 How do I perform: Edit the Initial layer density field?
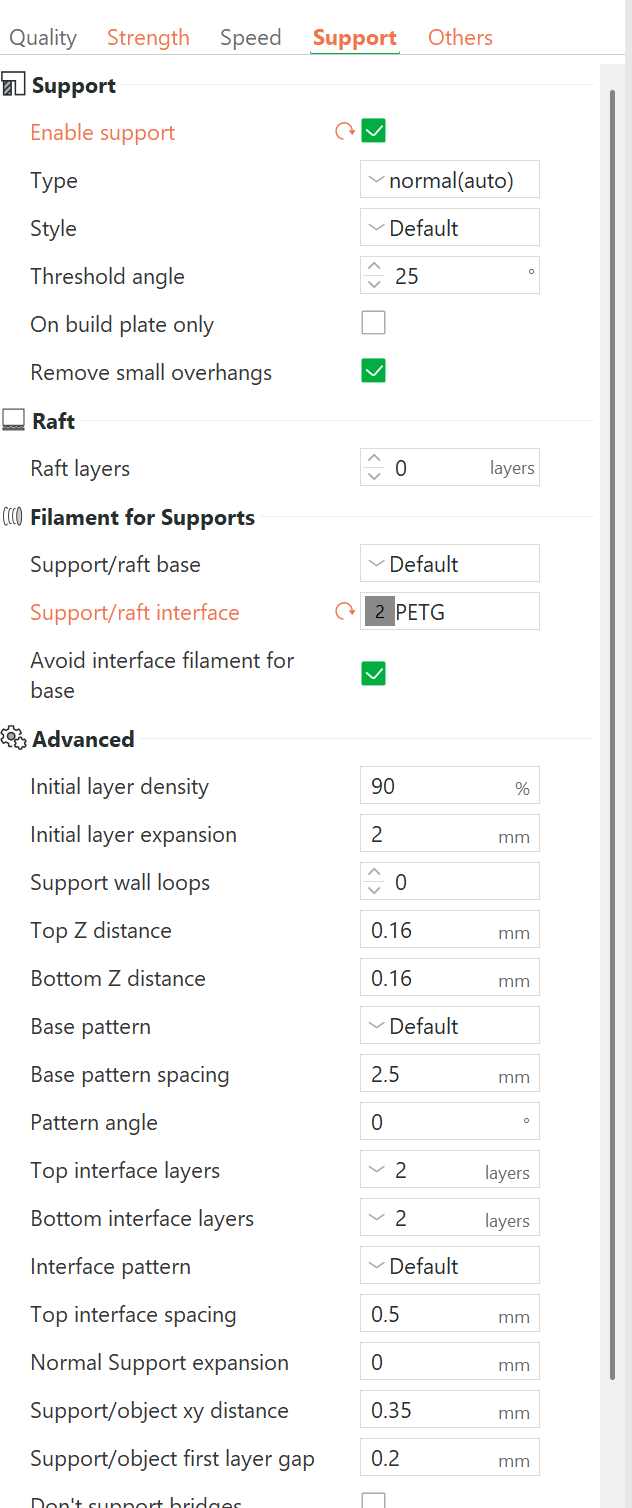tap(450, 786)
